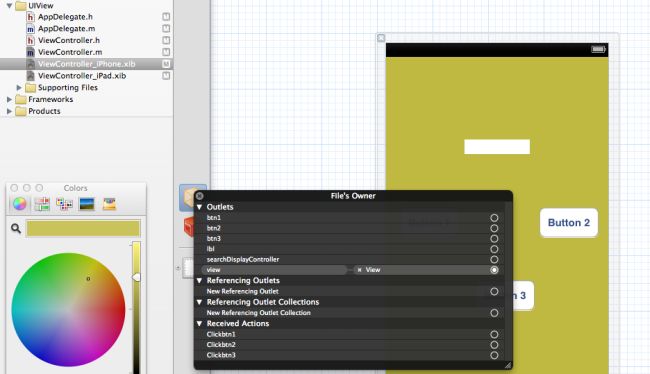Click the status badge beside ViewController.m
Viewport: 650px width, 374px height.
(x=166, y=52)
